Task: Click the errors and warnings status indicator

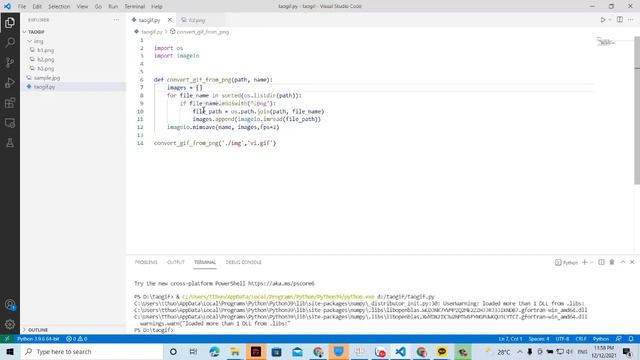Action: point(77,339)
